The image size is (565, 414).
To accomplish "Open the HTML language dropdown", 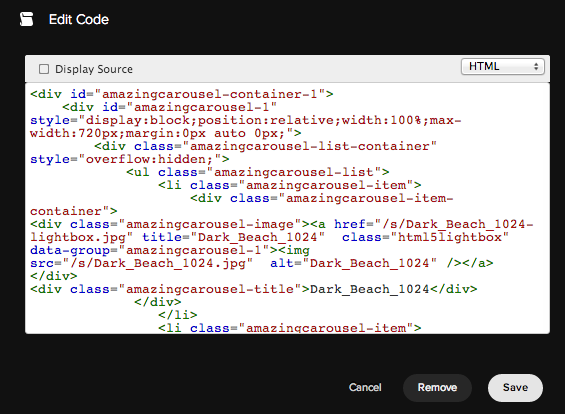I will 503,67.
